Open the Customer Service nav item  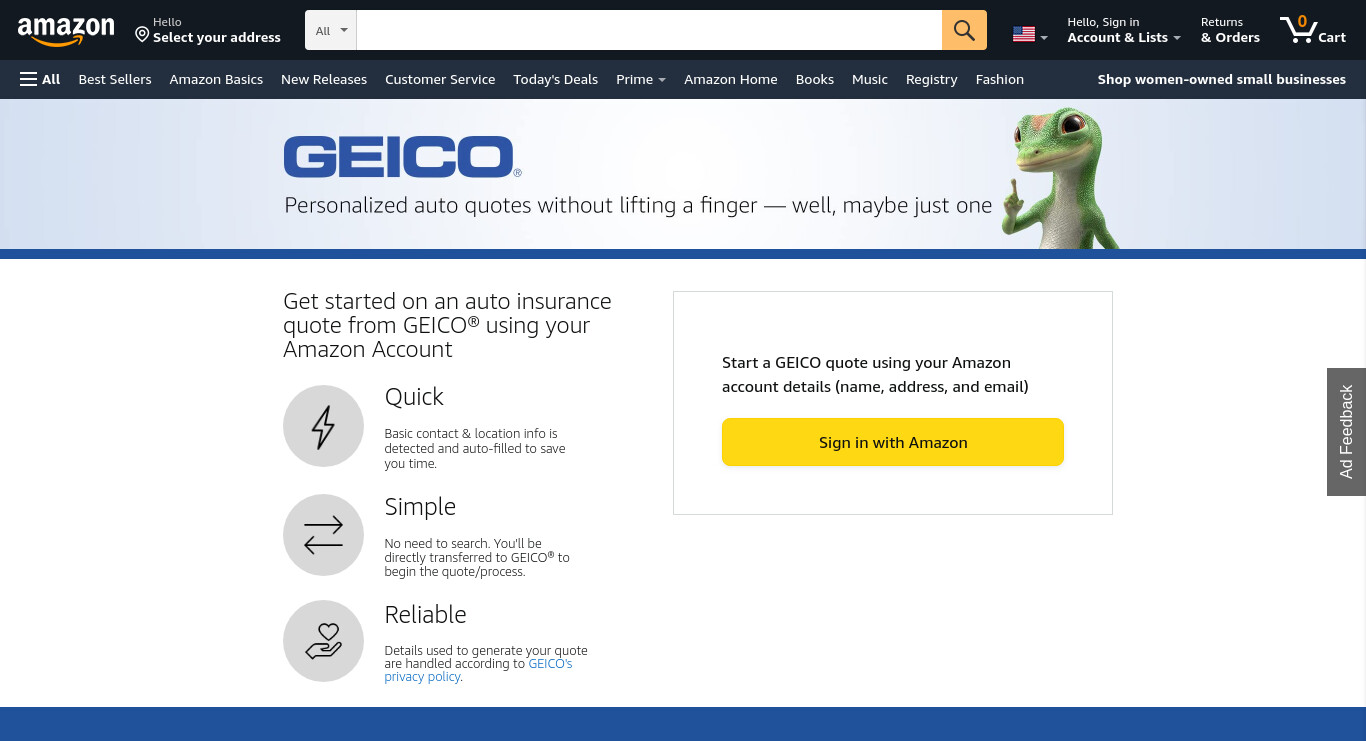coord(440,79)
